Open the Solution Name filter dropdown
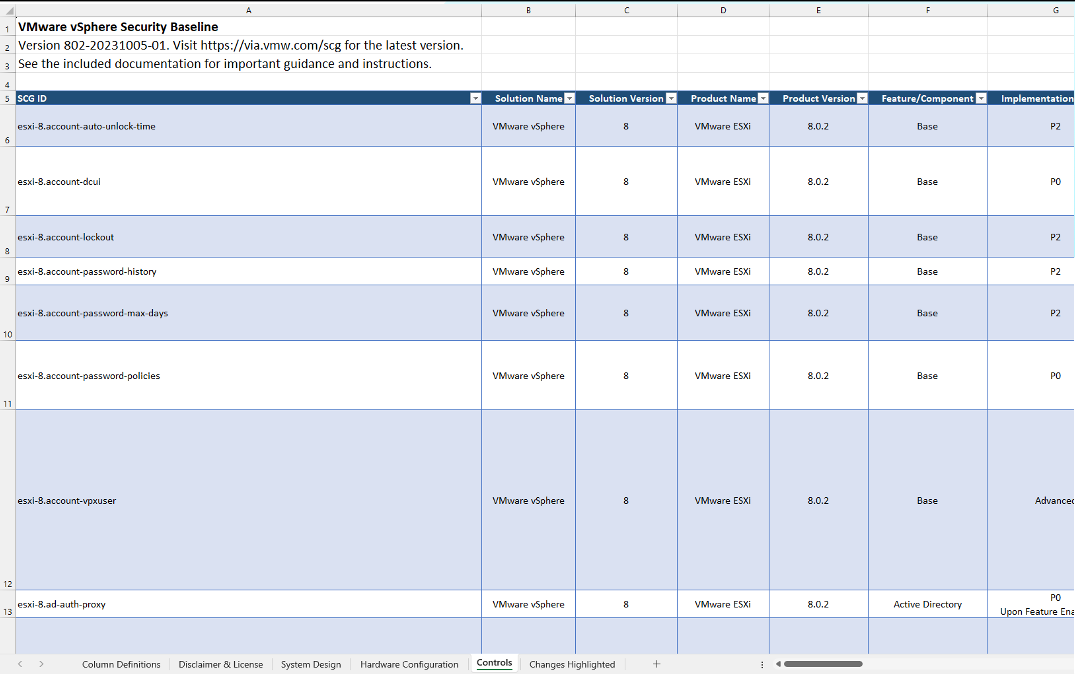 [x=570, y=99]
